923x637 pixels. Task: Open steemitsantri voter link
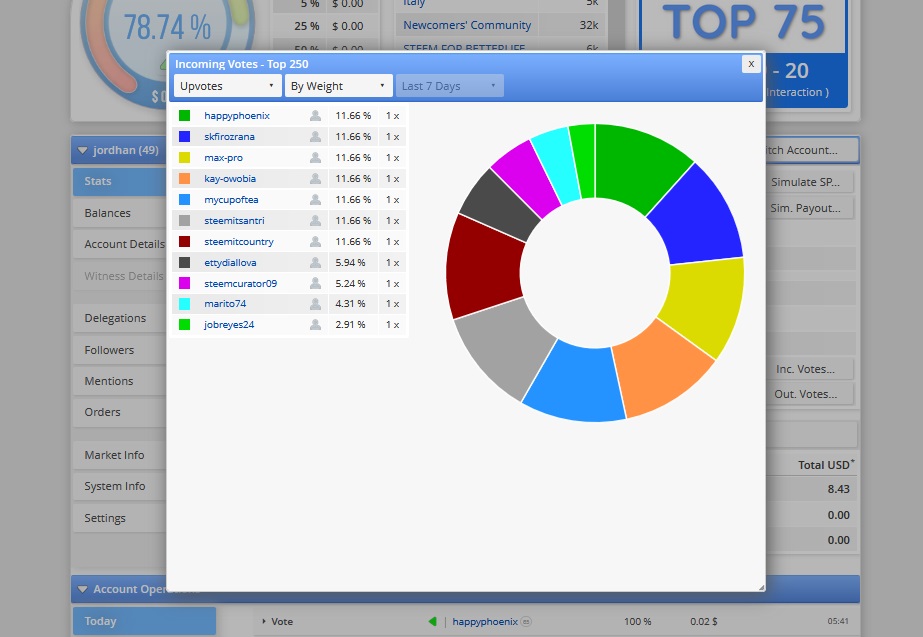click(x=234, y=221)
